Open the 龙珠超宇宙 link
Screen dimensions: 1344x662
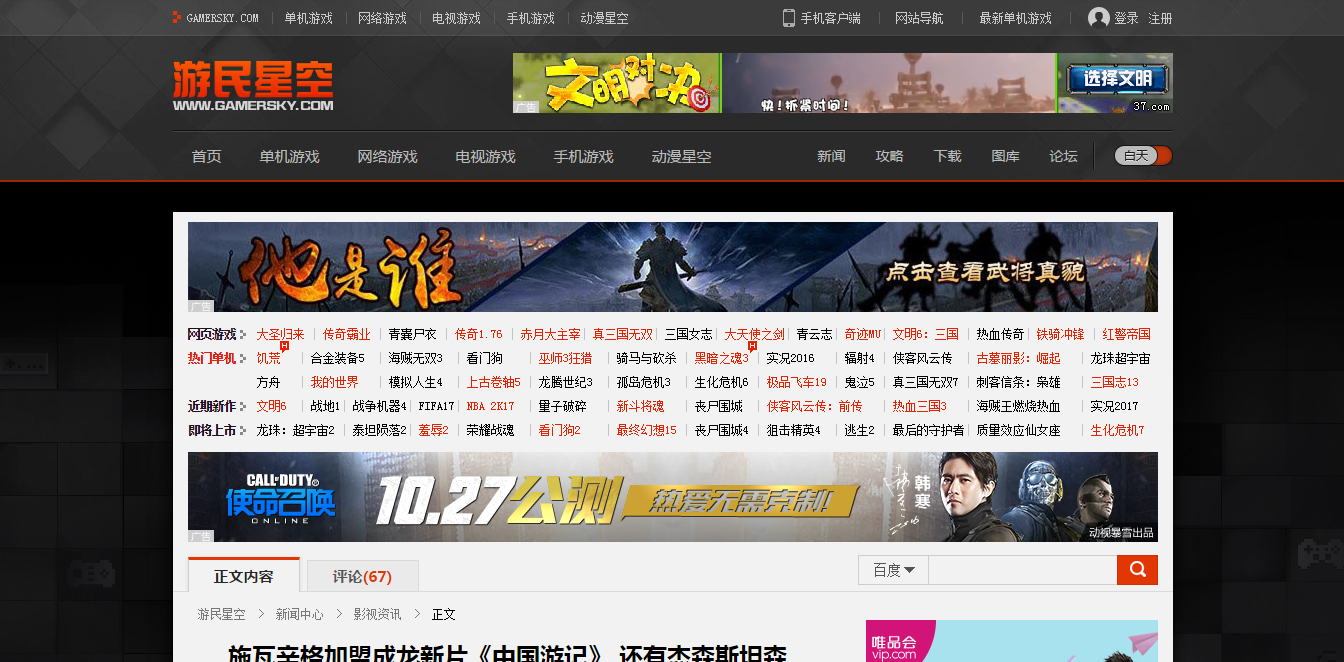click(x=1120, y=358)
